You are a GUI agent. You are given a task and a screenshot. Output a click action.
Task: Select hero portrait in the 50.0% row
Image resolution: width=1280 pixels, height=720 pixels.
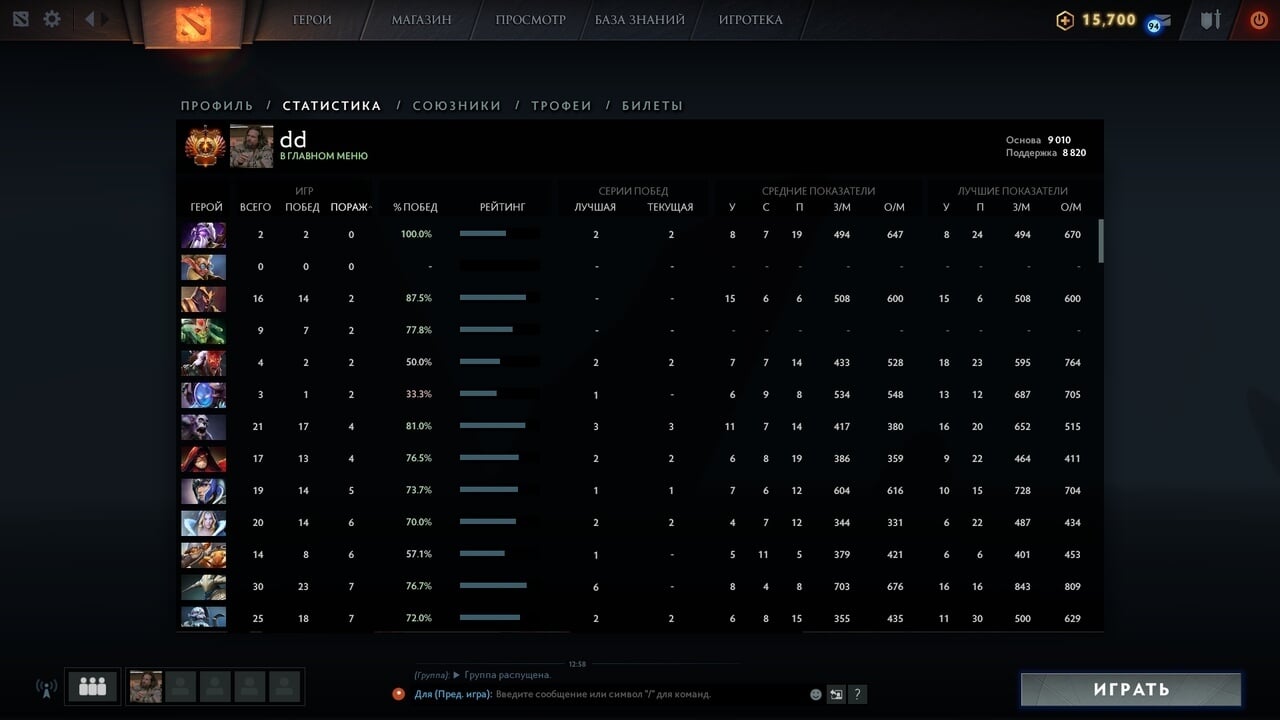pyautogui.click(x=203, y=363)
